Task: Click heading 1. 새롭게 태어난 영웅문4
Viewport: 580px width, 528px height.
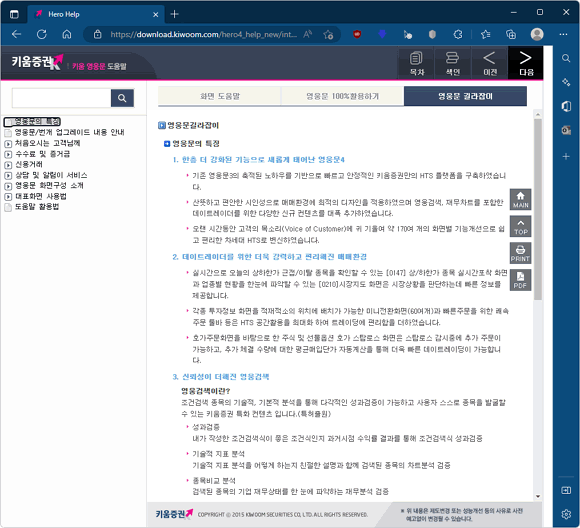Action: [259, 160]
